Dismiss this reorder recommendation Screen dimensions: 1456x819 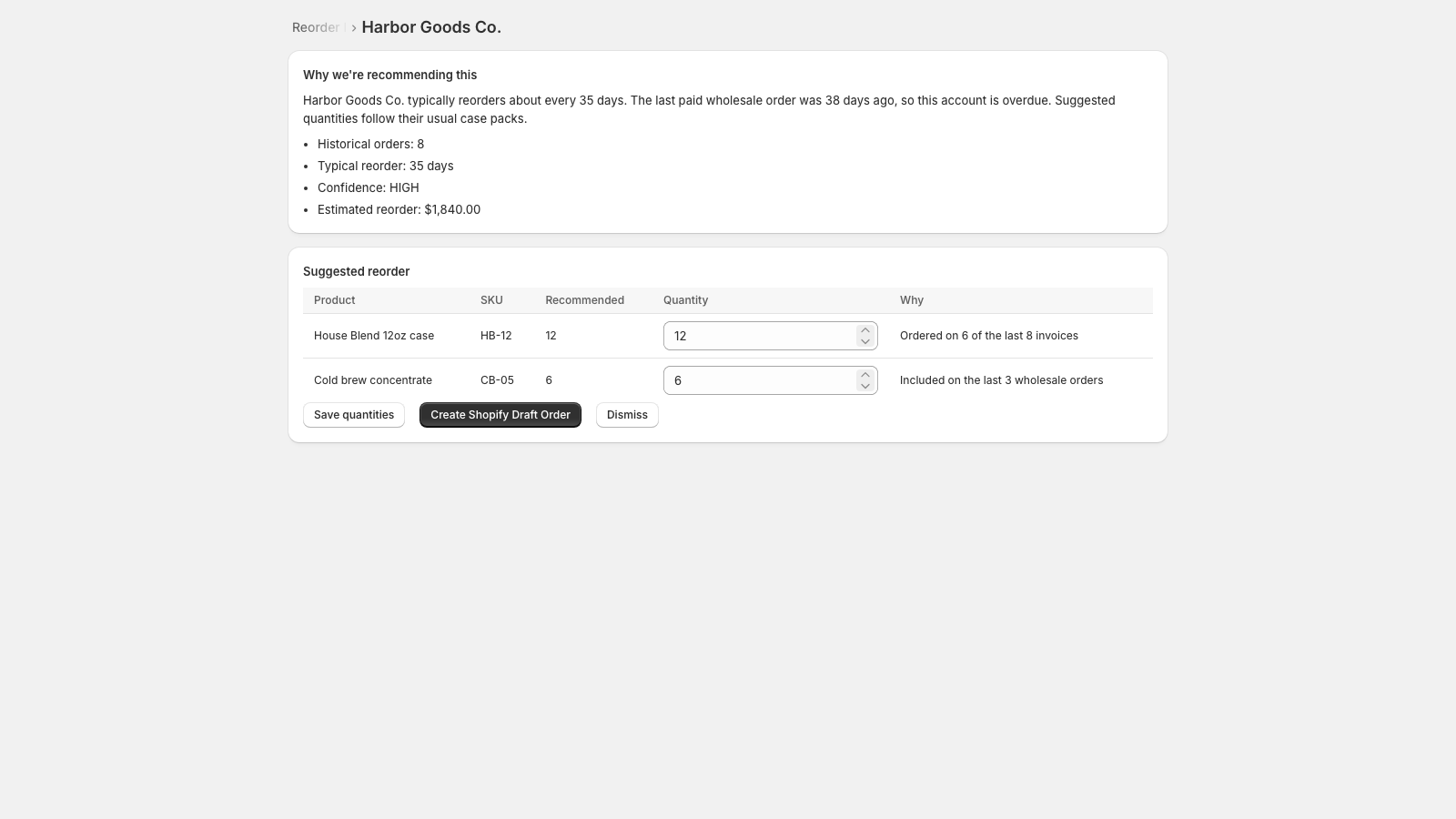(627, 415)
